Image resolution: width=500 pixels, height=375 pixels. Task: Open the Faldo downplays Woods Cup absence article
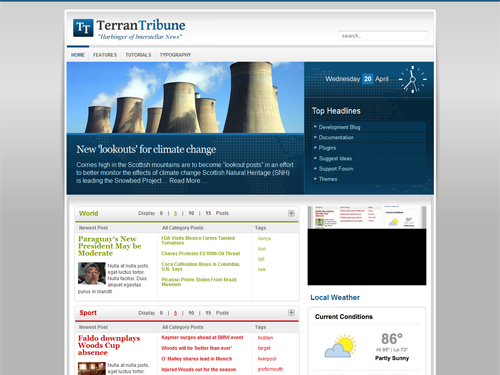pos(109,345)
